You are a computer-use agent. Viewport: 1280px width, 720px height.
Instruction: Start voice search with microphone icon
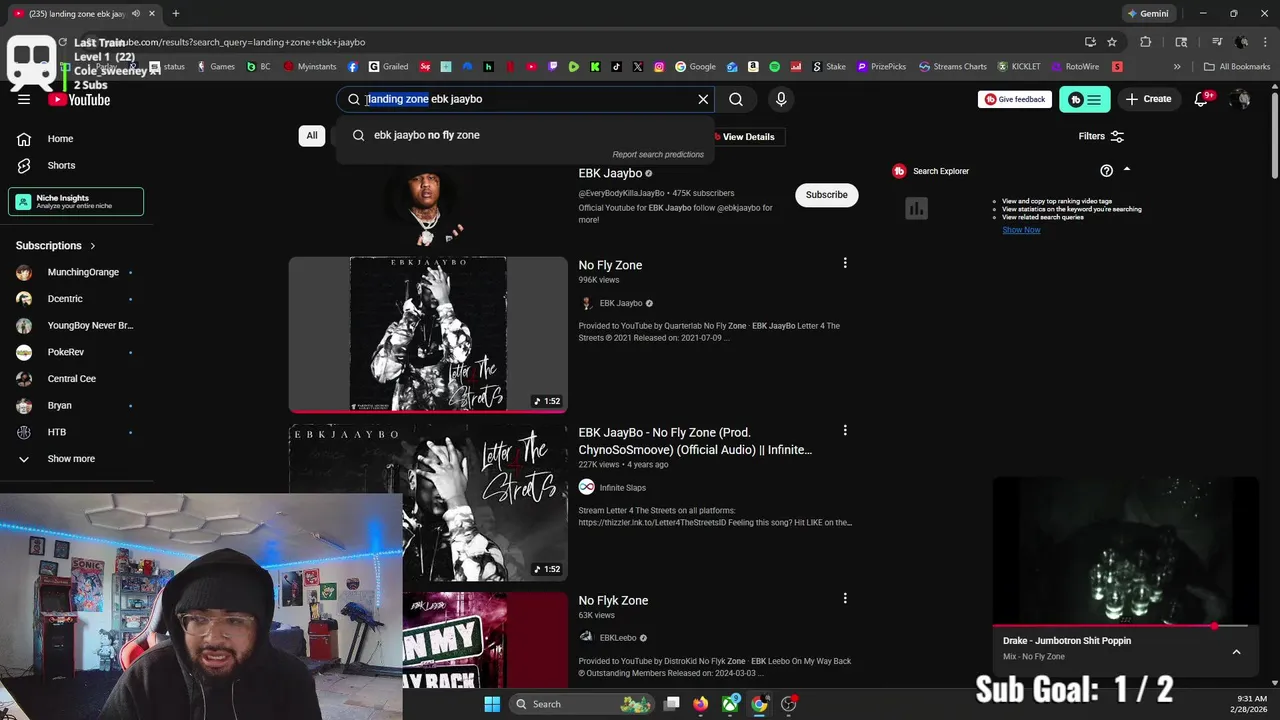pos(781,99)
